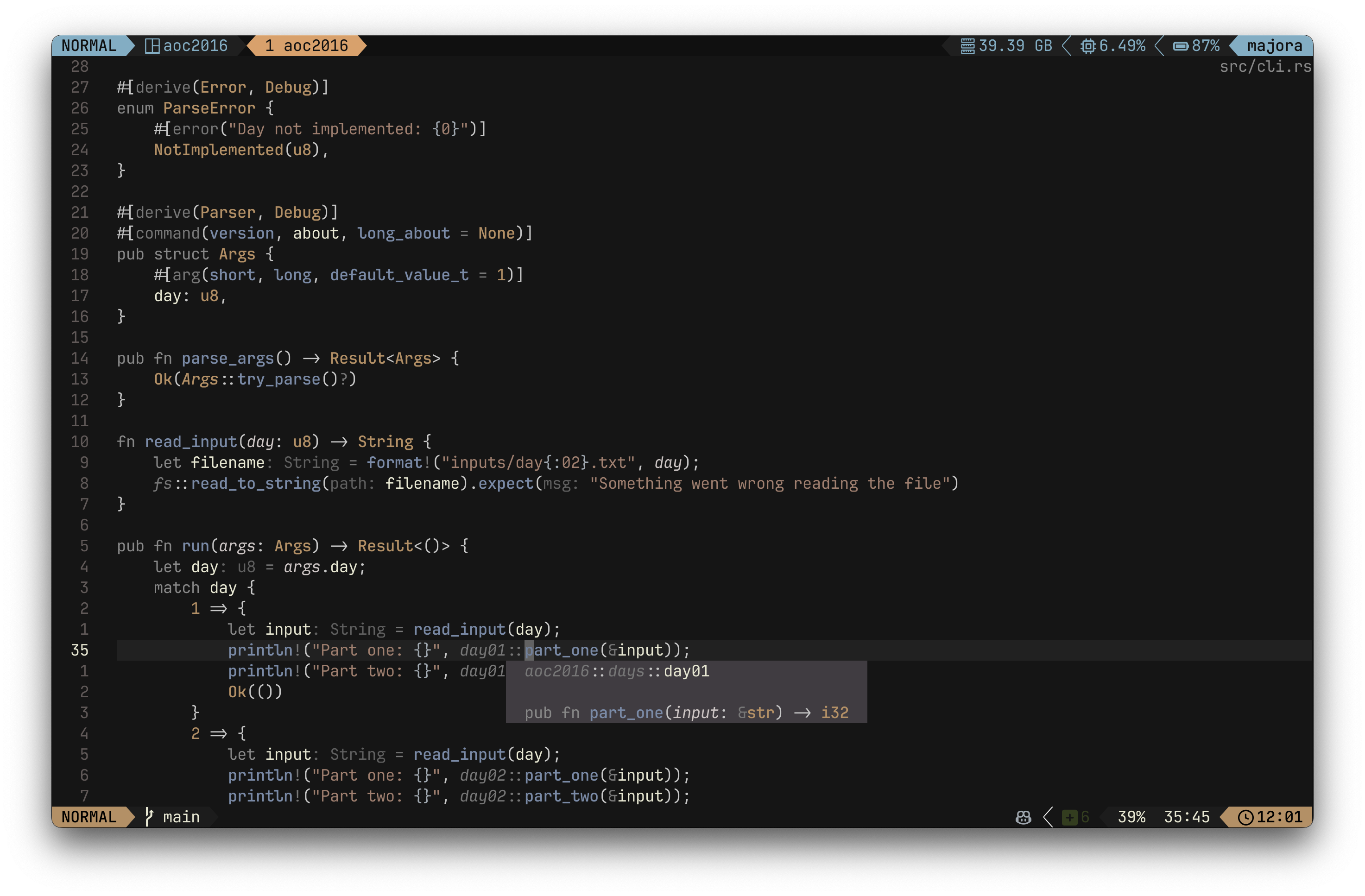Image resolution: width=1365 pixels, height=896 pixels.
Task: Click the current line number 35
Action: pyautogui.click(x=80, y=650)
